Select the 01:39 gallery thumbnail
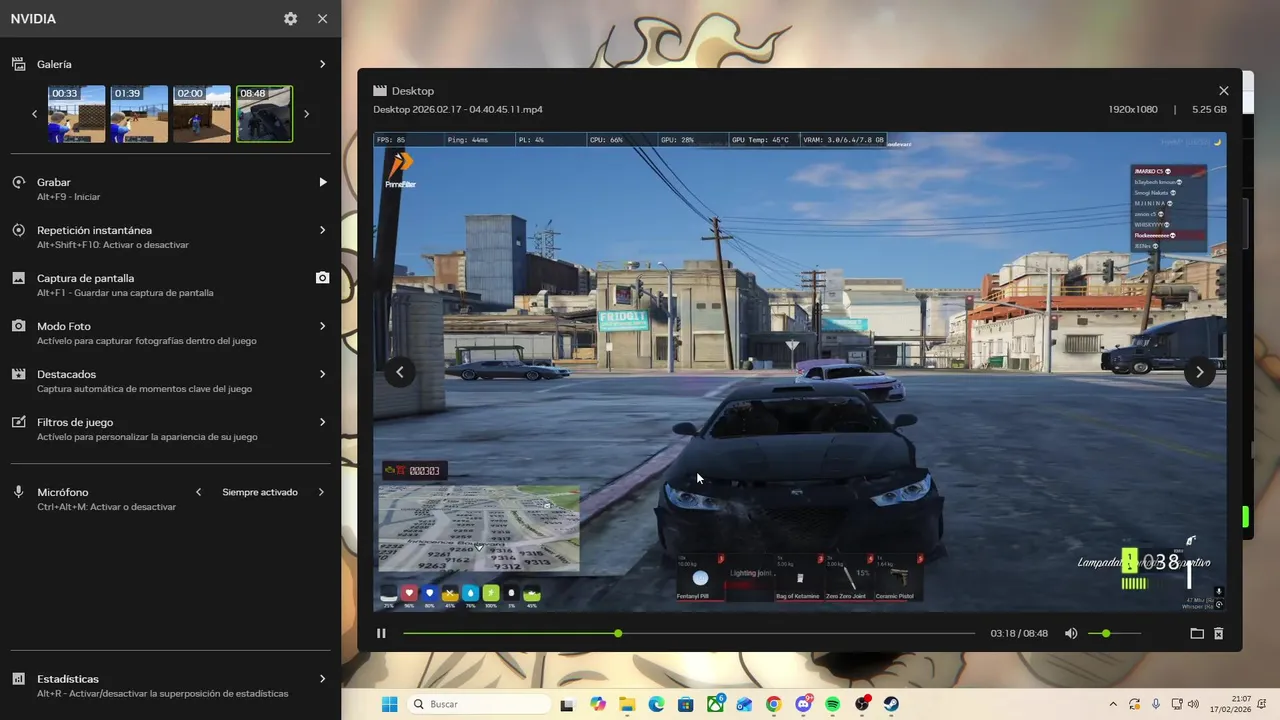The height and width of the screenshot is (720, 1280). (139, 114)
